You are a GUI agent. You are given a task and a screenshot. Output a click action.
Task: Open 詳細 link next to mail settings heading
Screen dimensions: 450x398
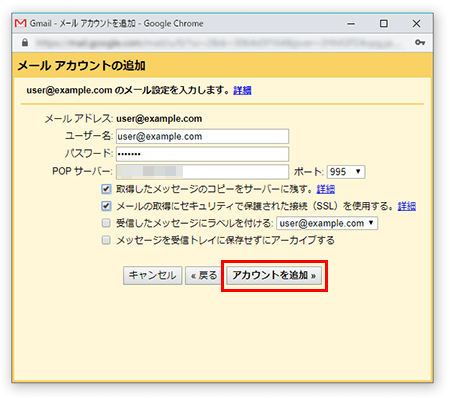(242, 90)
